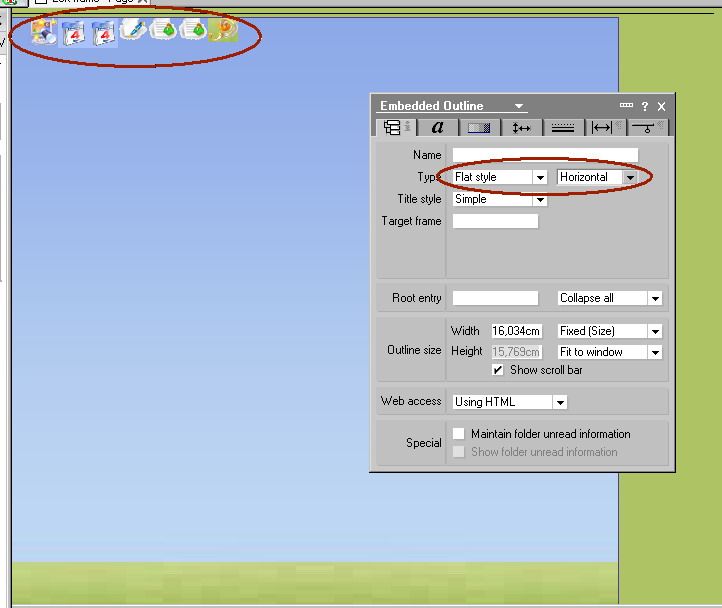Click the orange swirl outline icon at right
This screenshot has height=608, width=722.
point(223,30)
